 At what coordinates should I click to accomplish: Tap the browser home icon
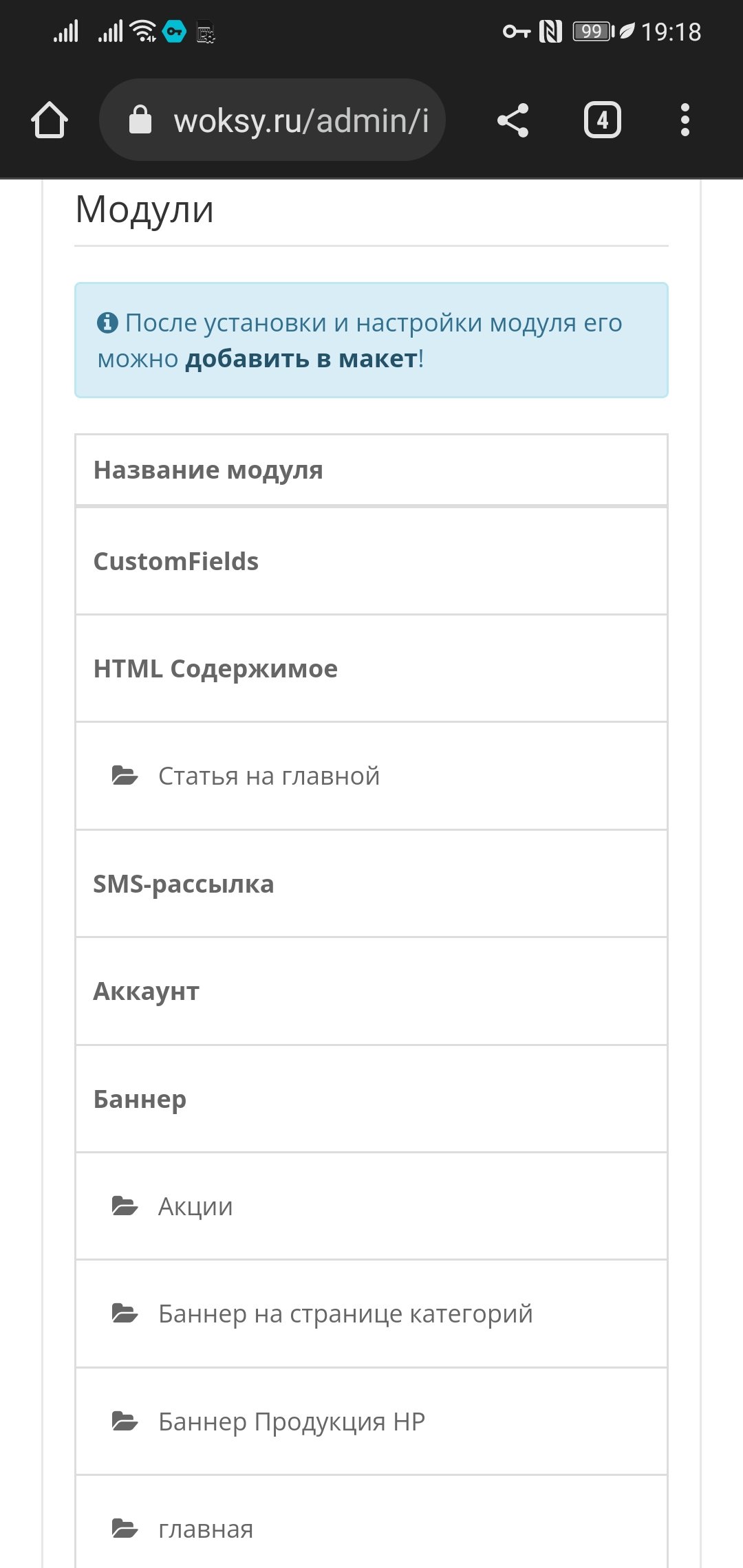pos(50,120)
